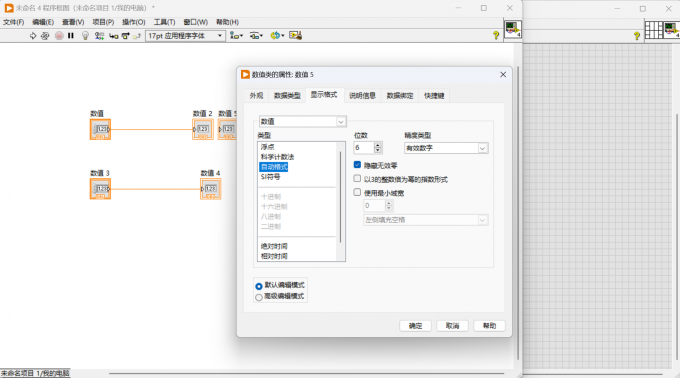Switch to the 数据类型 tab
Viewport: 680px width, 378px height.
click(x=287, y=96)
